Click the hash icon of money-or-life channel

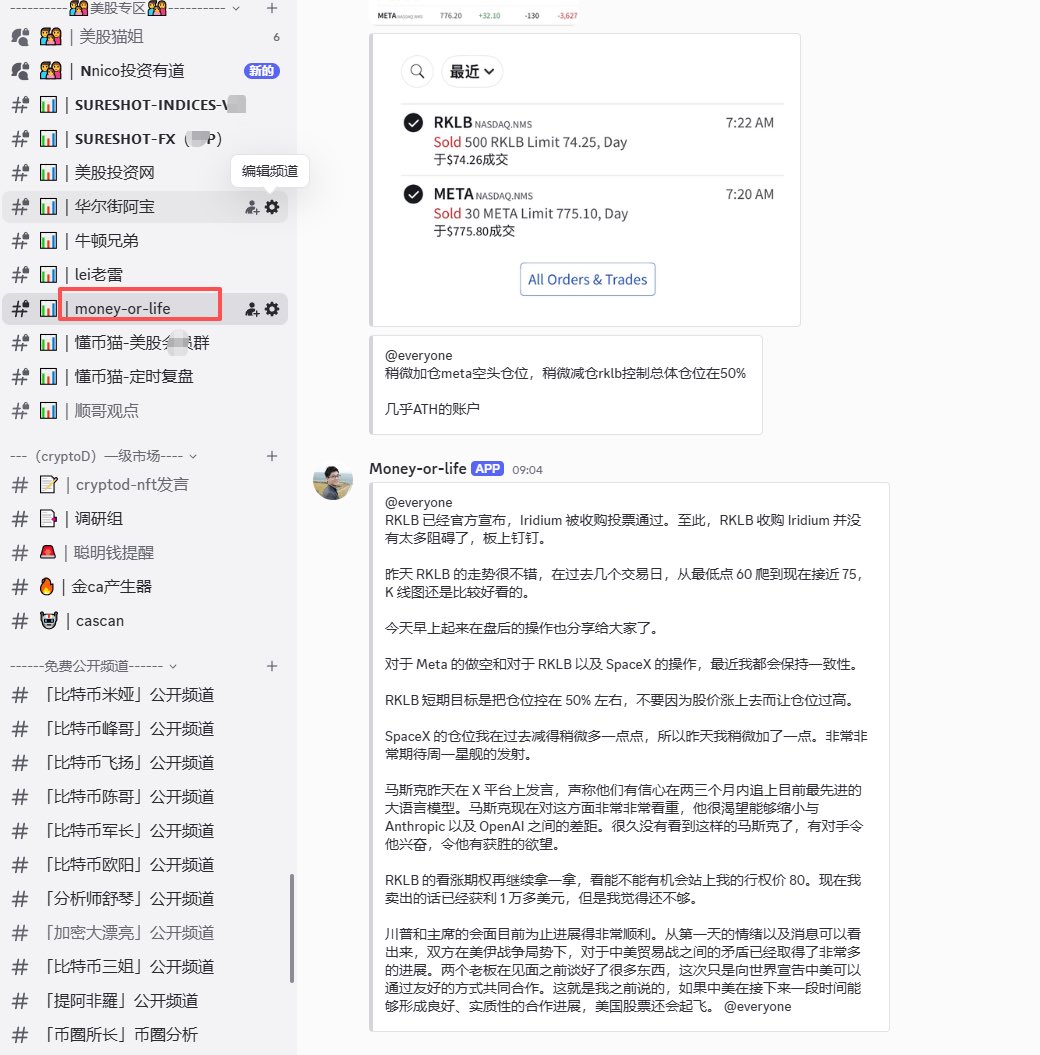[x=20, y=309]
